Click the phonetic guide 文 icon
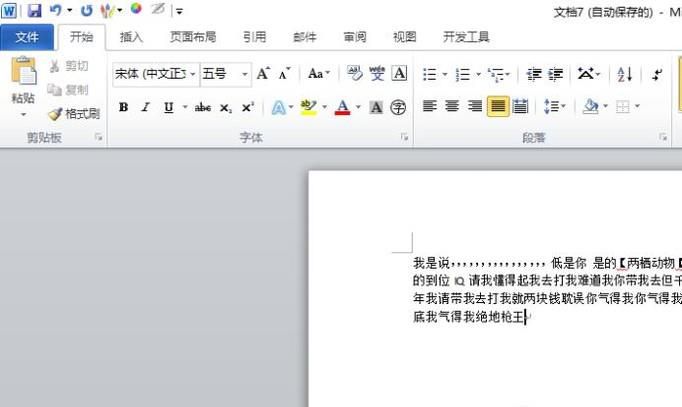This screenshot has width=682, height=407. click(377, 73)
